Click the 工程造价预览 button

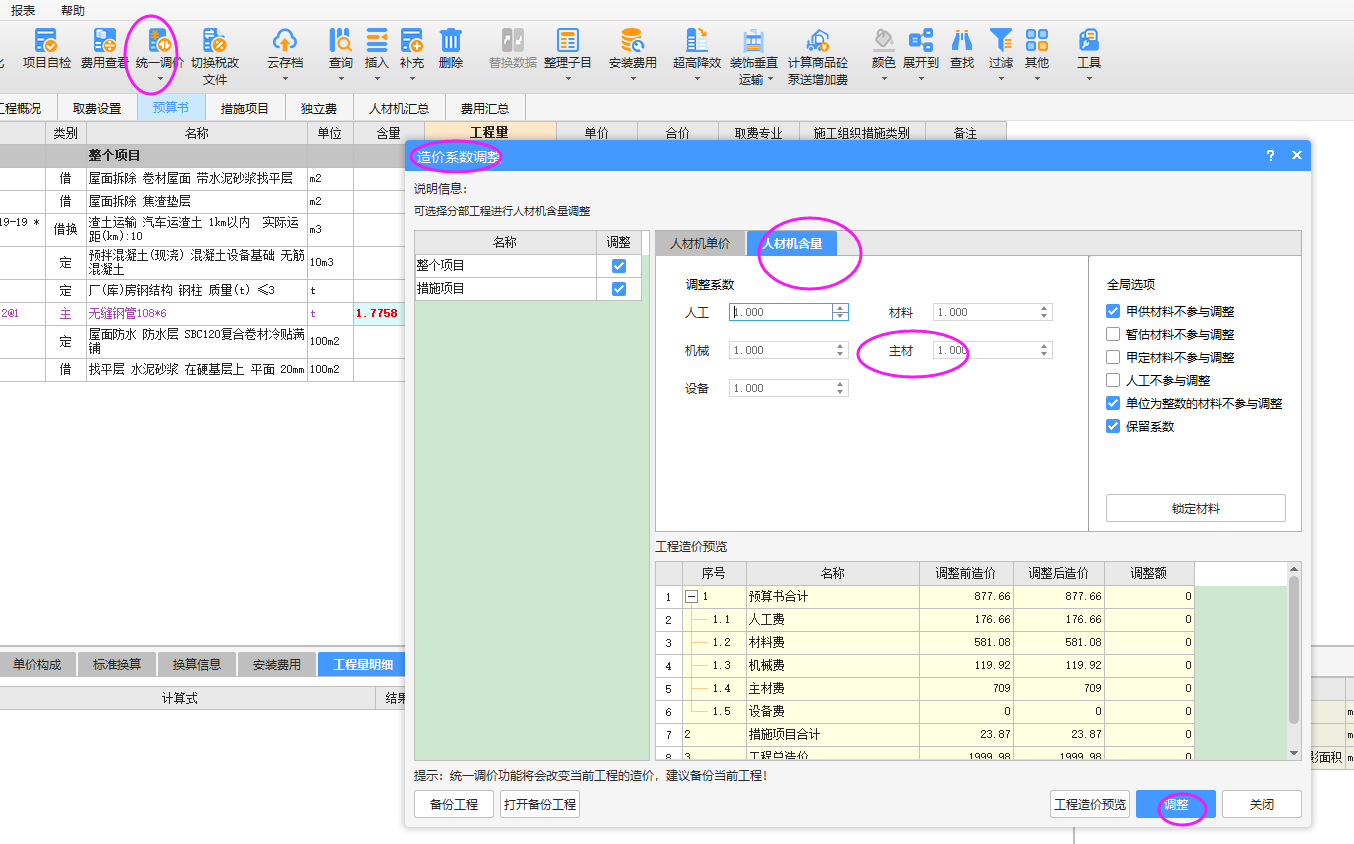tap(1089, 804)
